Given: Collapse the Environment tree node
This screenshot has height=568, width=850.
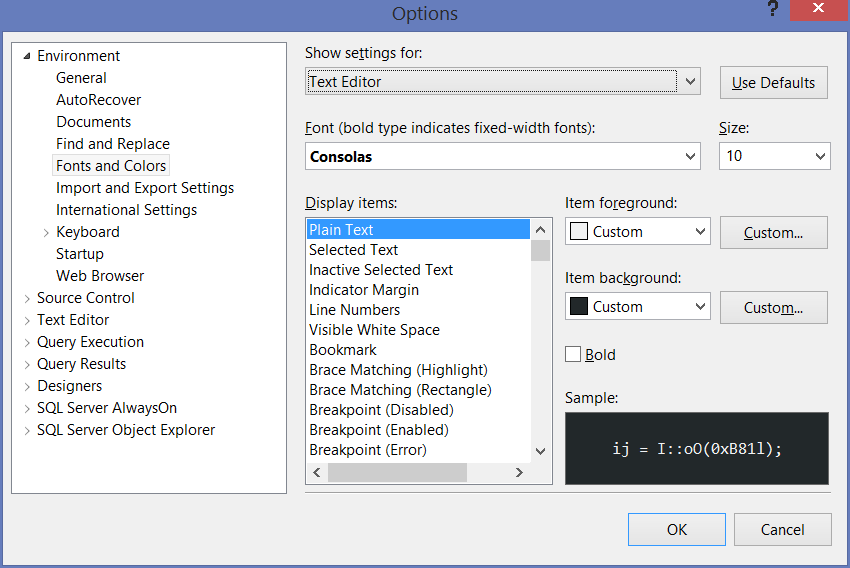Looking at the screenshot, I should (x=27, y=56).
